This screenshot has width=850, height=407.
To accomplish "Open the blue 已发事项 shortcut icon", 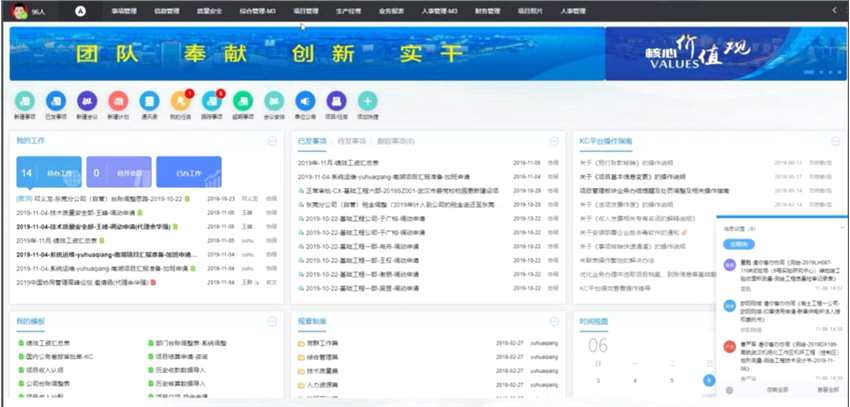I will (x=56, y=101).
